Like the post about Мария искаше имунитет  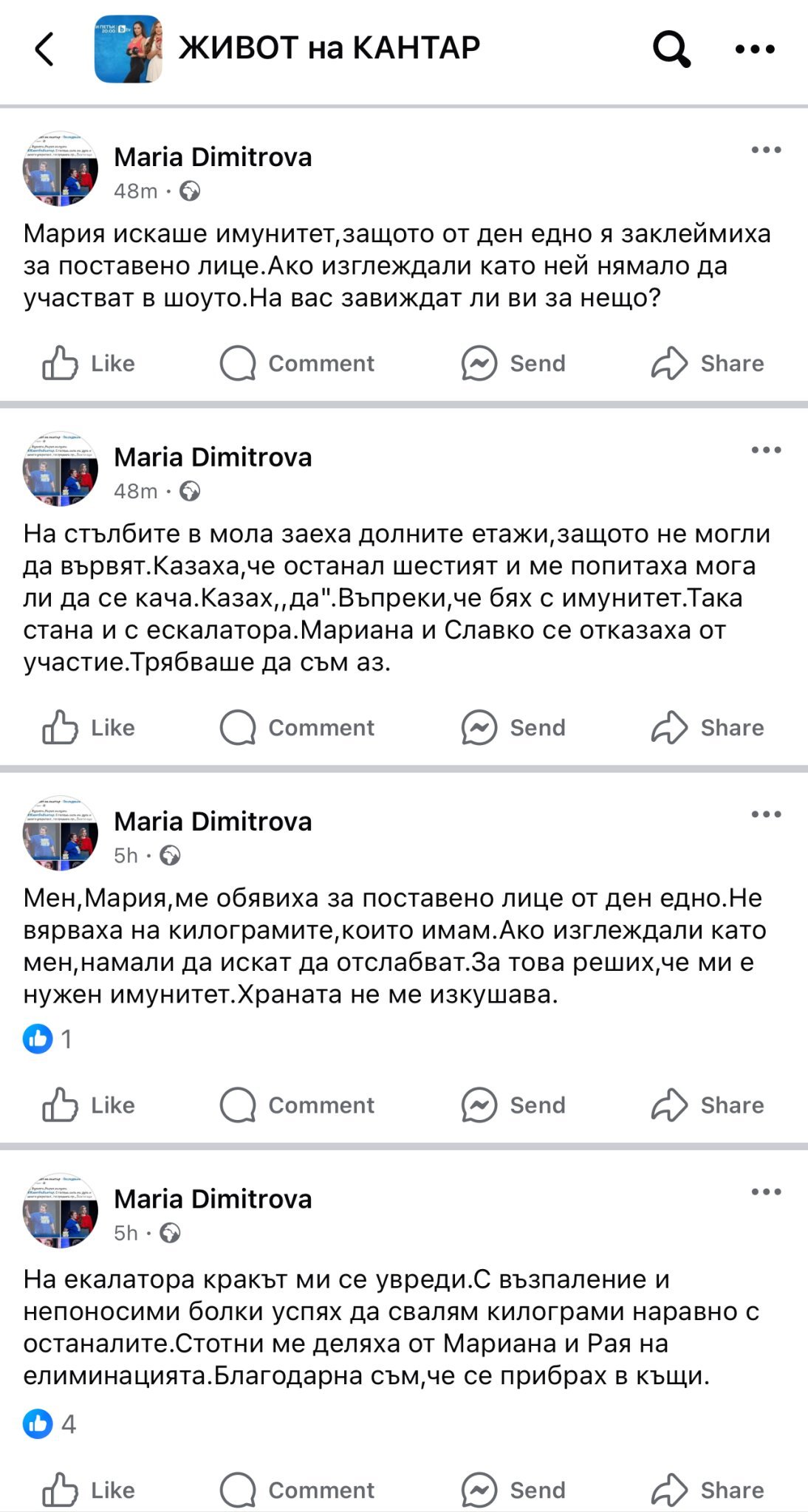coord(89,363)
